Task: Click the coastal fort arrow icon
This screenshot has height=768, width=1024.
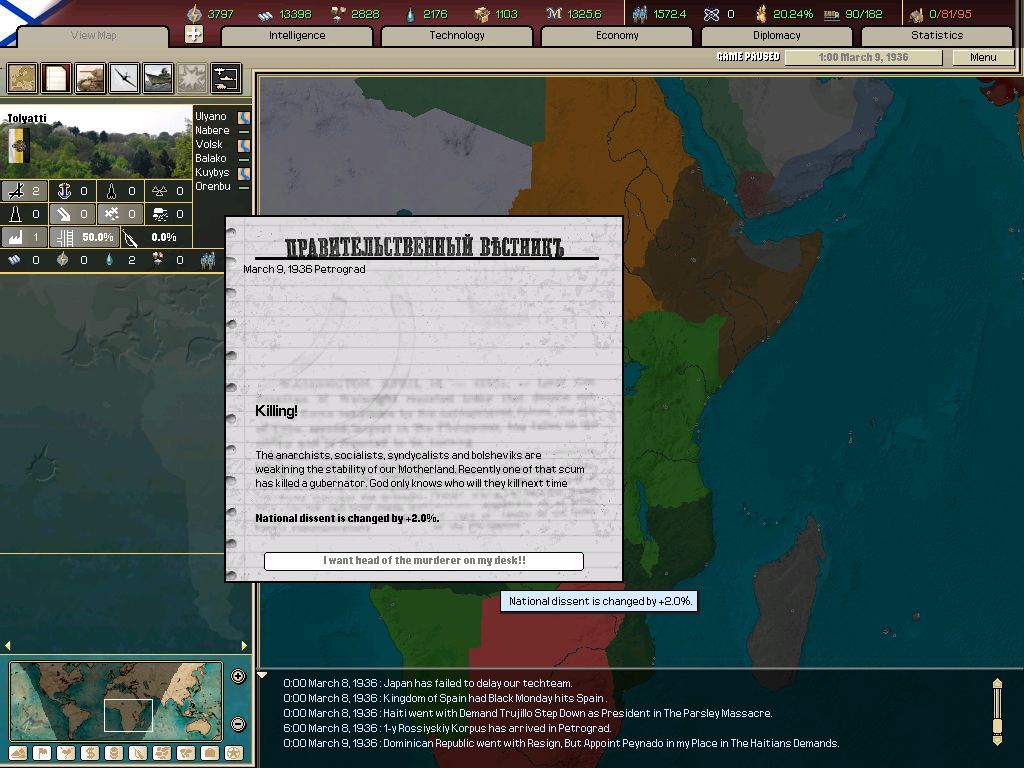Action: coord(64,214)
